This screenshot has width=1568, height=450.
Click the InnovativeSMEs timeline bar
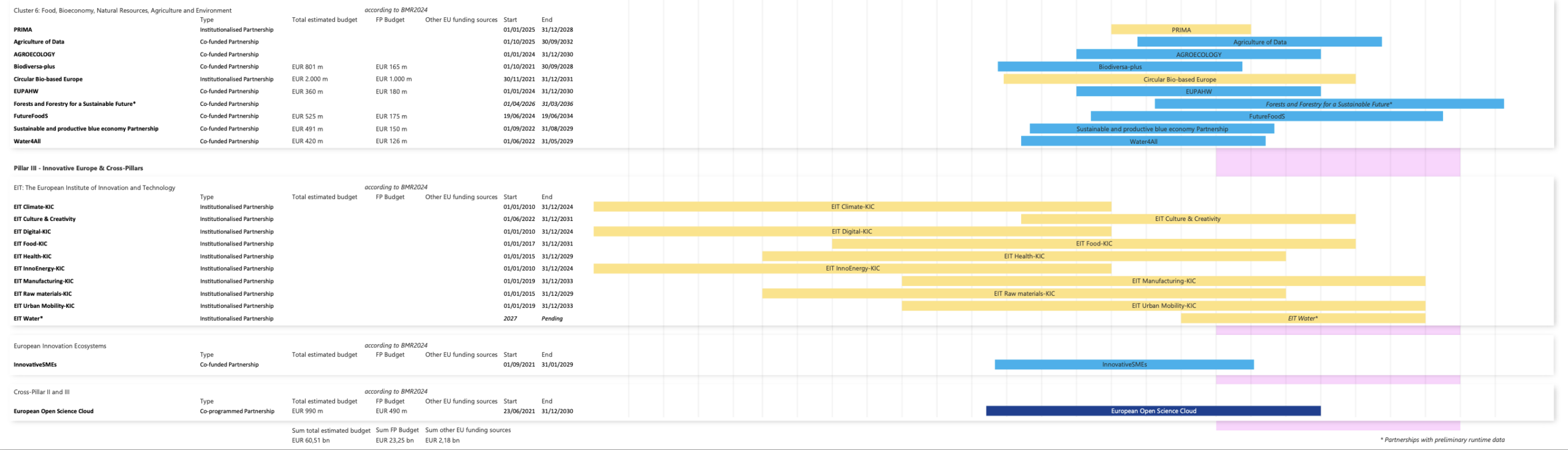[1124, 364]
